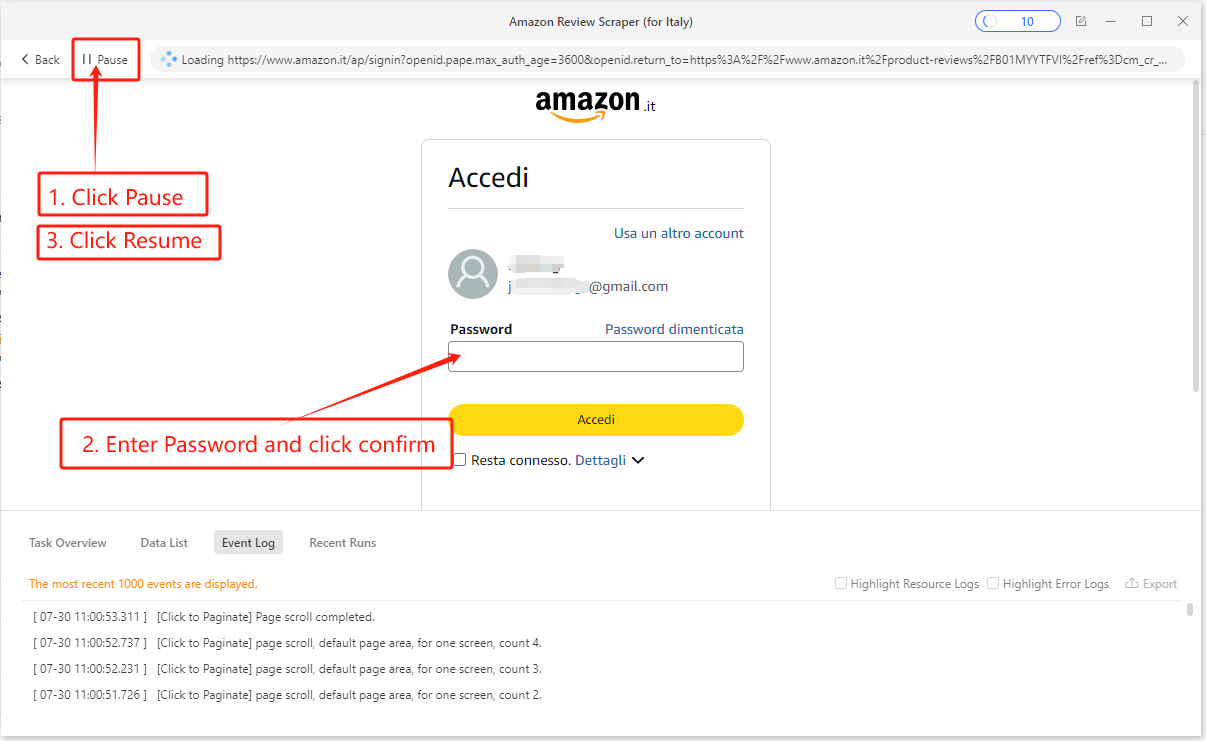This screenshot has width=1206, height=741.
Task: Click the Amazon.it logo
Action: (x=595, y=104)
